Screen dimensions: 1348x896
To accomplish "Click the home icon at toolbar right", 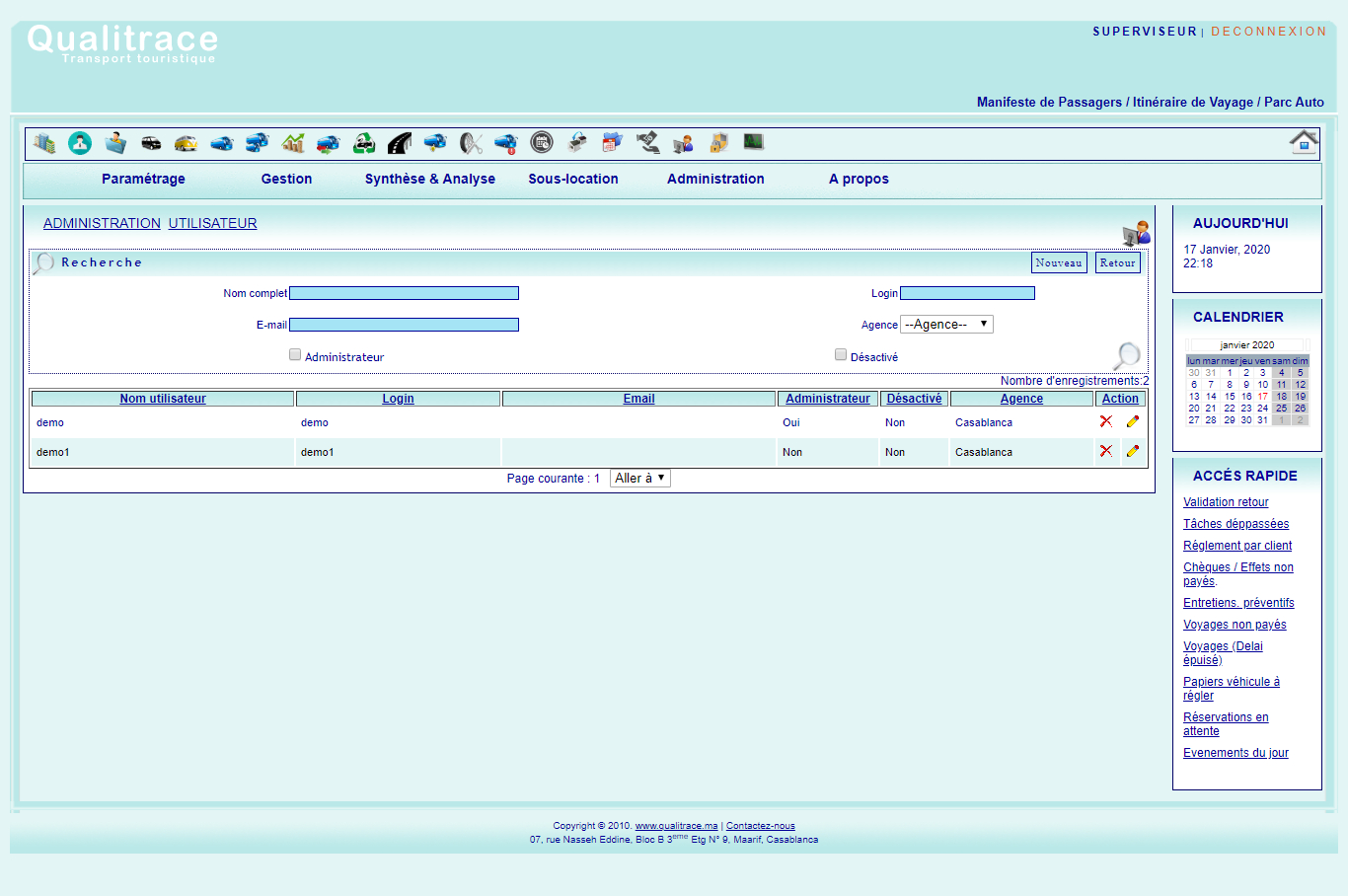I will coord(1304,142).
